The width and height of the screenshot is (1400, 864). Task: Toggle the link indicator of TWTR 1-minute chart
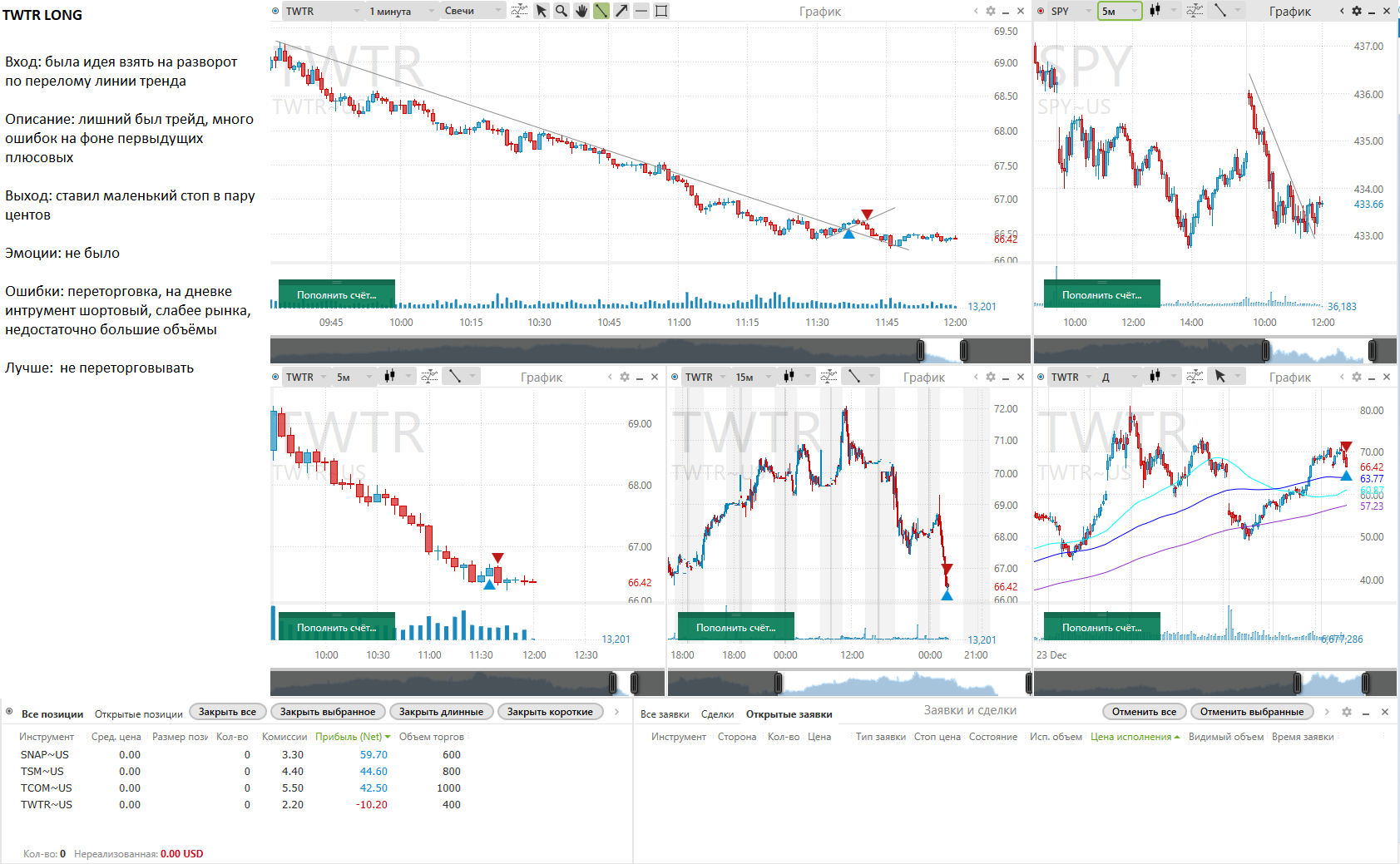[x=275, y=11]
